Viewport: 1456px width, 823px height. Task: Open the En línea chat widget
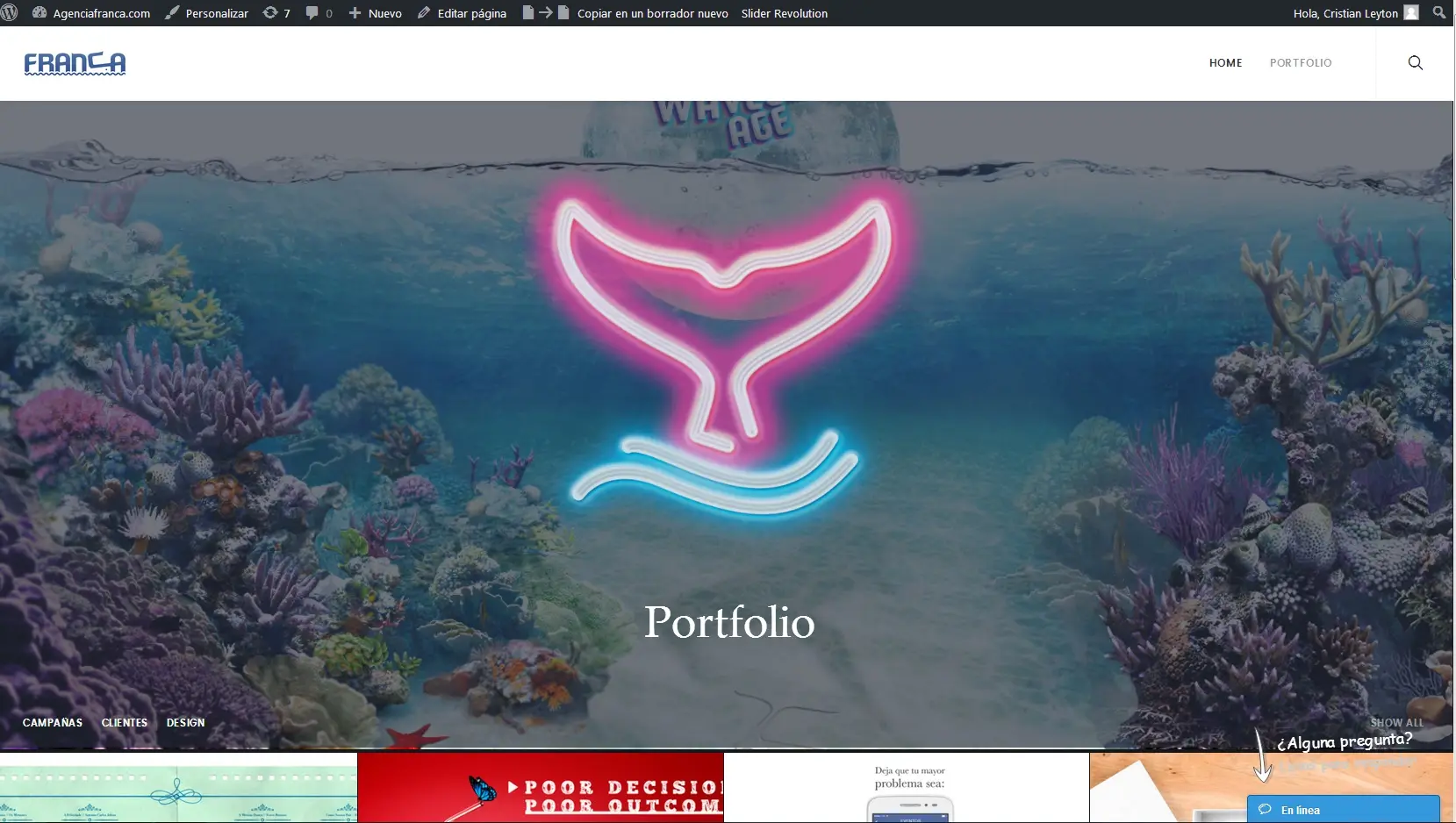[x=1343, y=809]
